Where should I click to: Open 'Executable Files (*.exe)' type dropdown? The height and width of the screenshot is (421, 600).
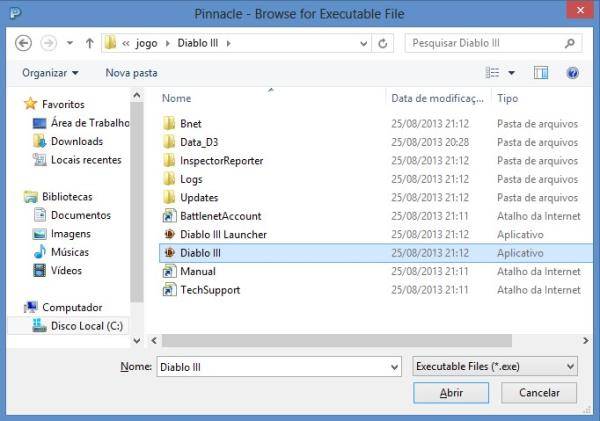[x=495, y=367]
